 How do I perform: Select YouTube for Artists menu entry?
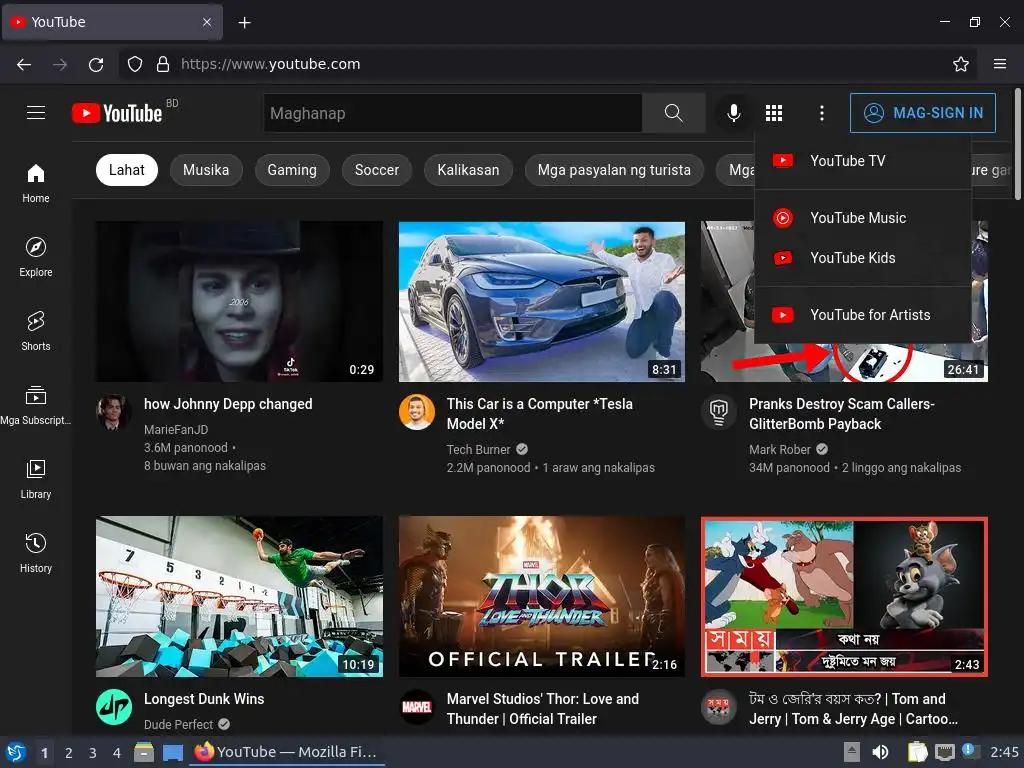tap(863, 315)
